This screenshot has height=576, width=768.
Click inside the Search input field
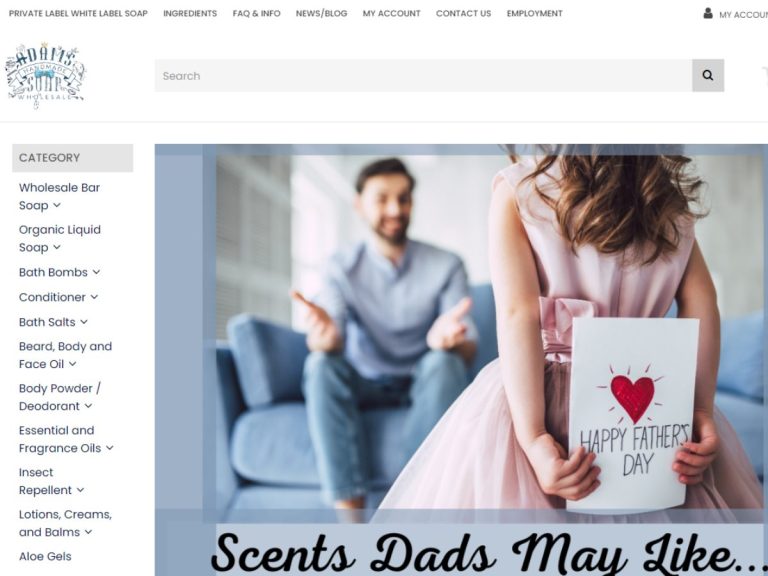click(424, 75)
